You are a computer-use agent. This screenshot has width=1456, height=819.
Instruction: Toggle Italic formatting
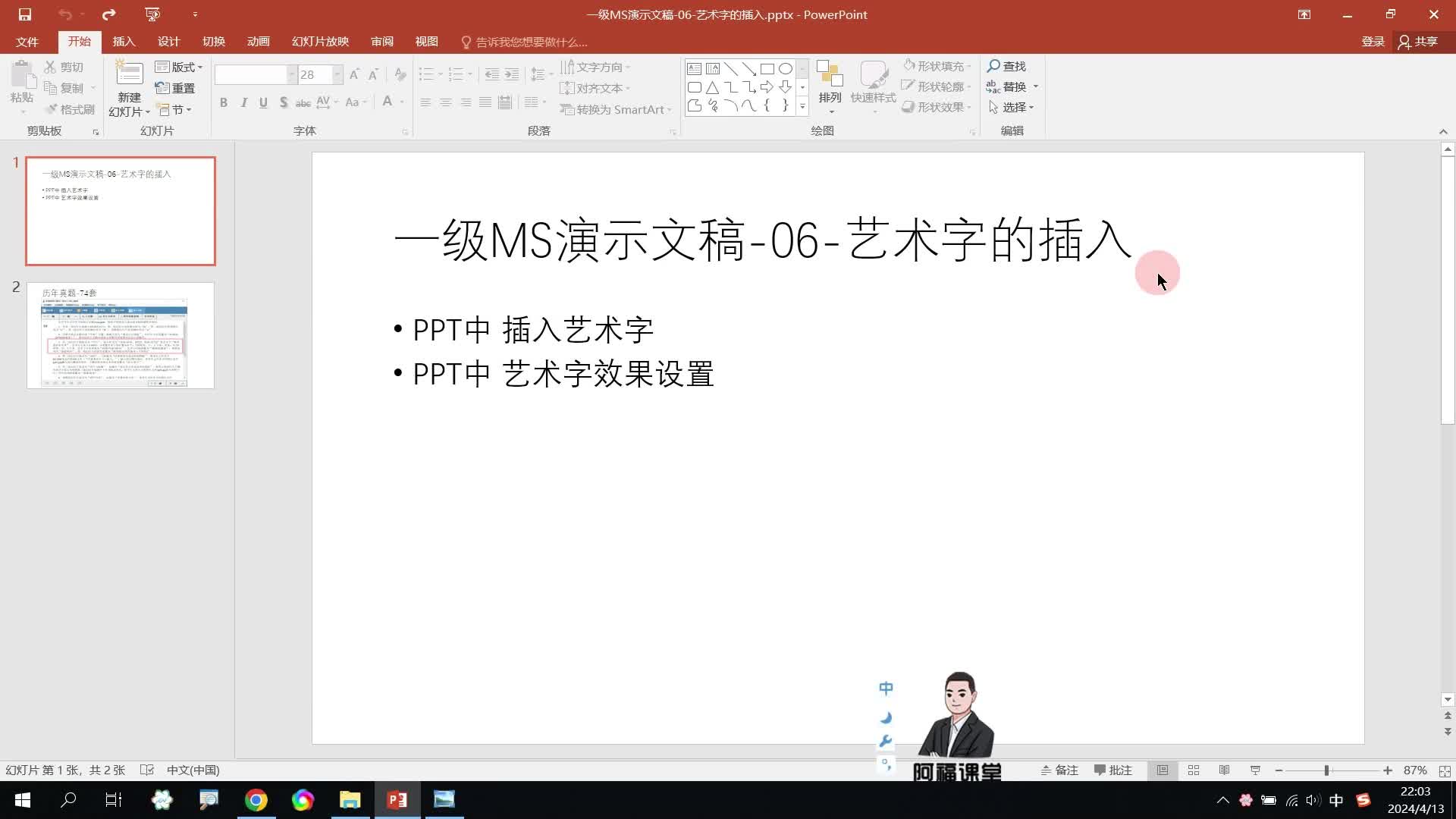(243, 102)
